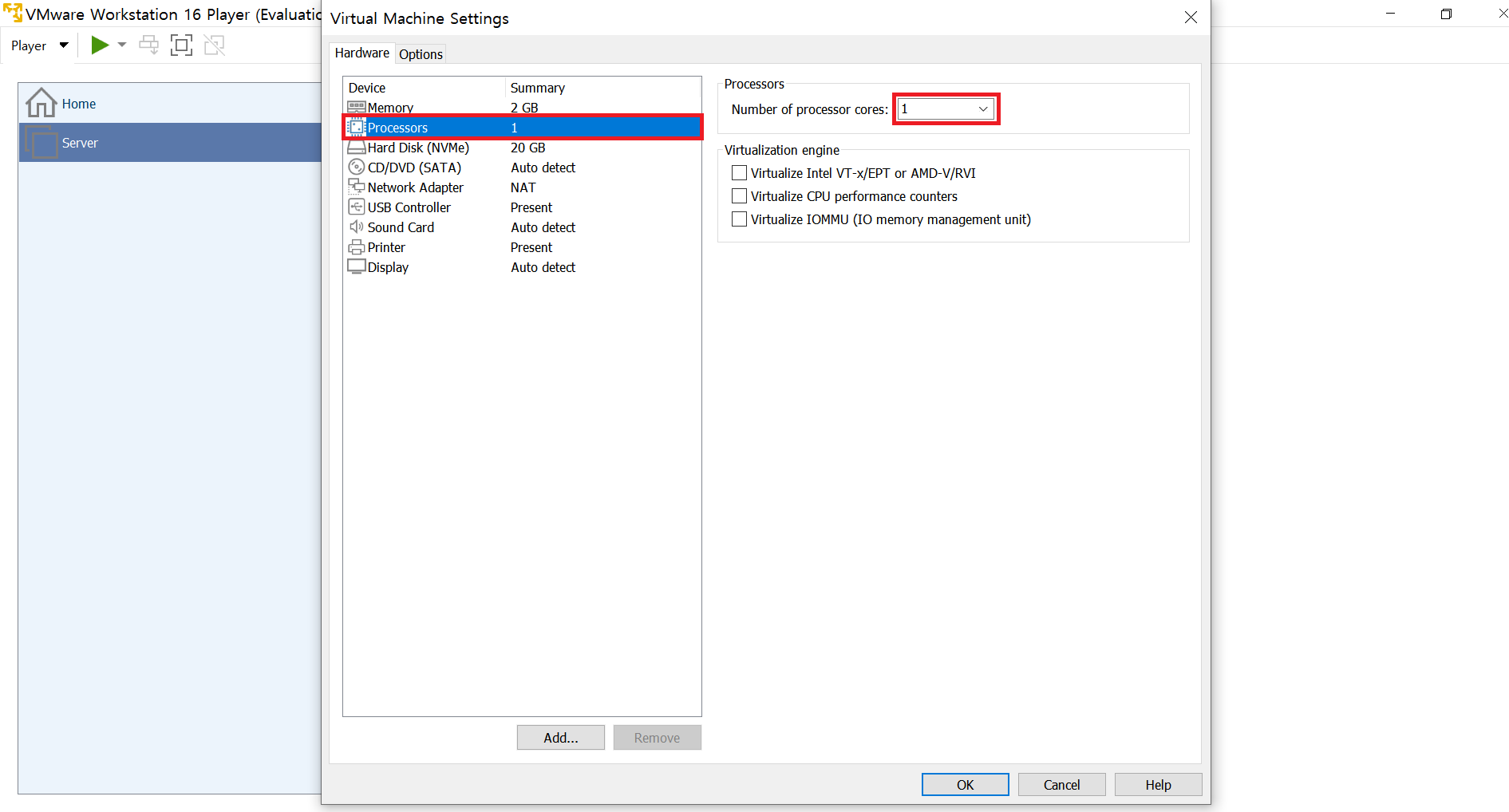This screenshot has width=1509, height=812.
Task: Close the Virtual Machine Settings dialog
Action: pyautogui.click(x=1191, y=18)
